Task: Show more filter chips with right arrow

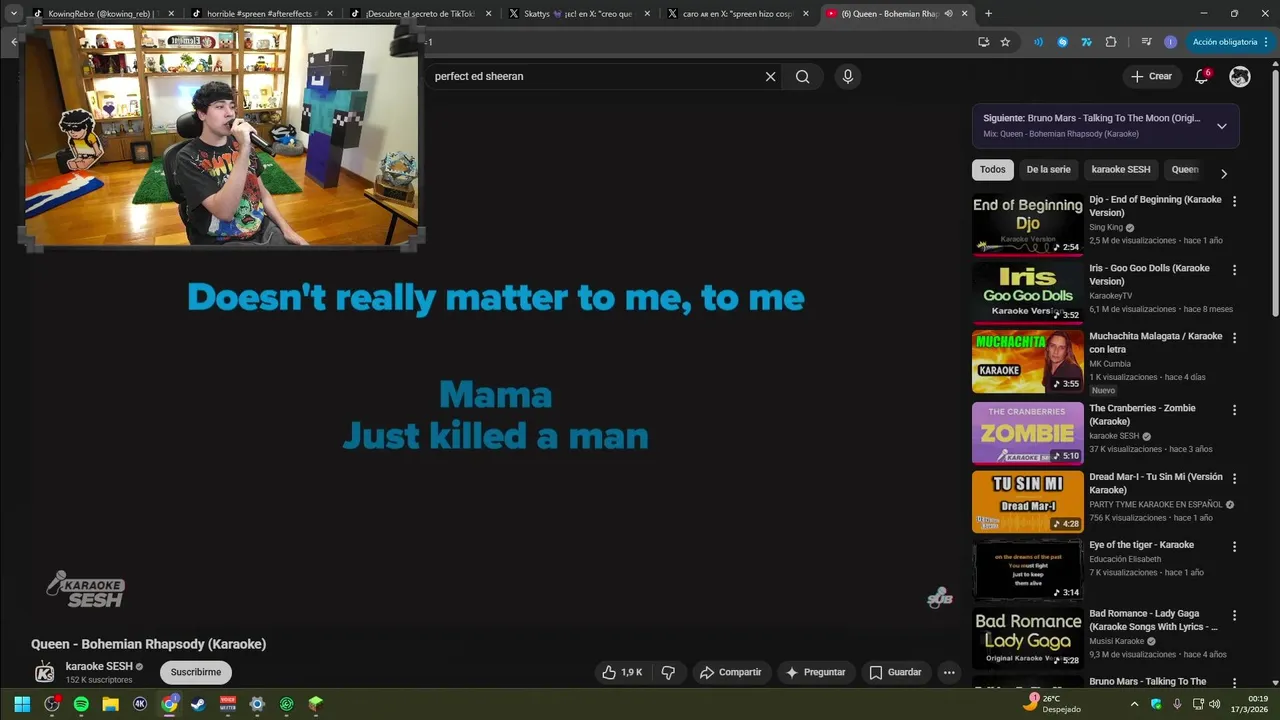Action: [1223, 173]
